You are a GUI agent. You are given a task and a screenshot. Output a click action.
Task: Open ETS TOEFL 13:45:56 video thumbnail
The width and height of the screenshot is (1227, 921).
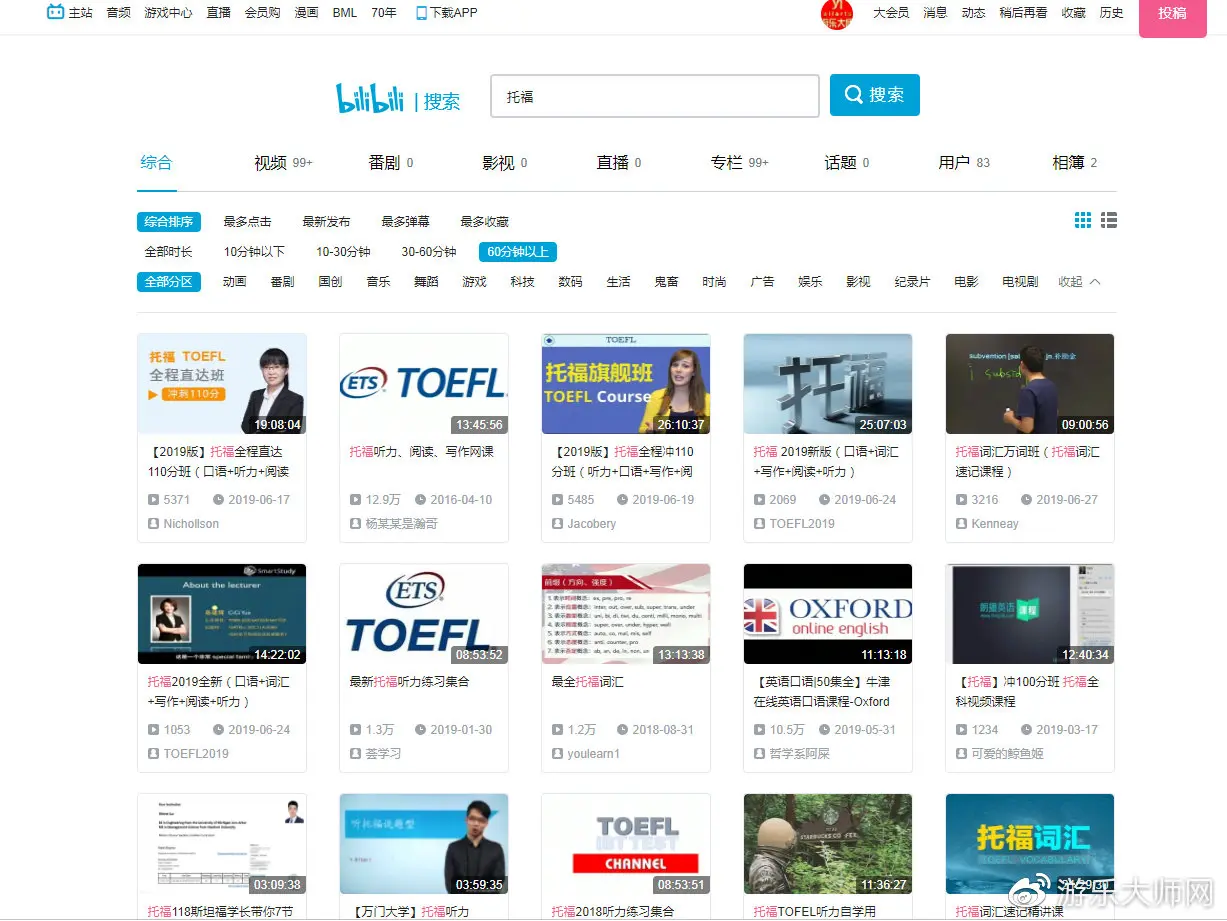coord(424,384)
